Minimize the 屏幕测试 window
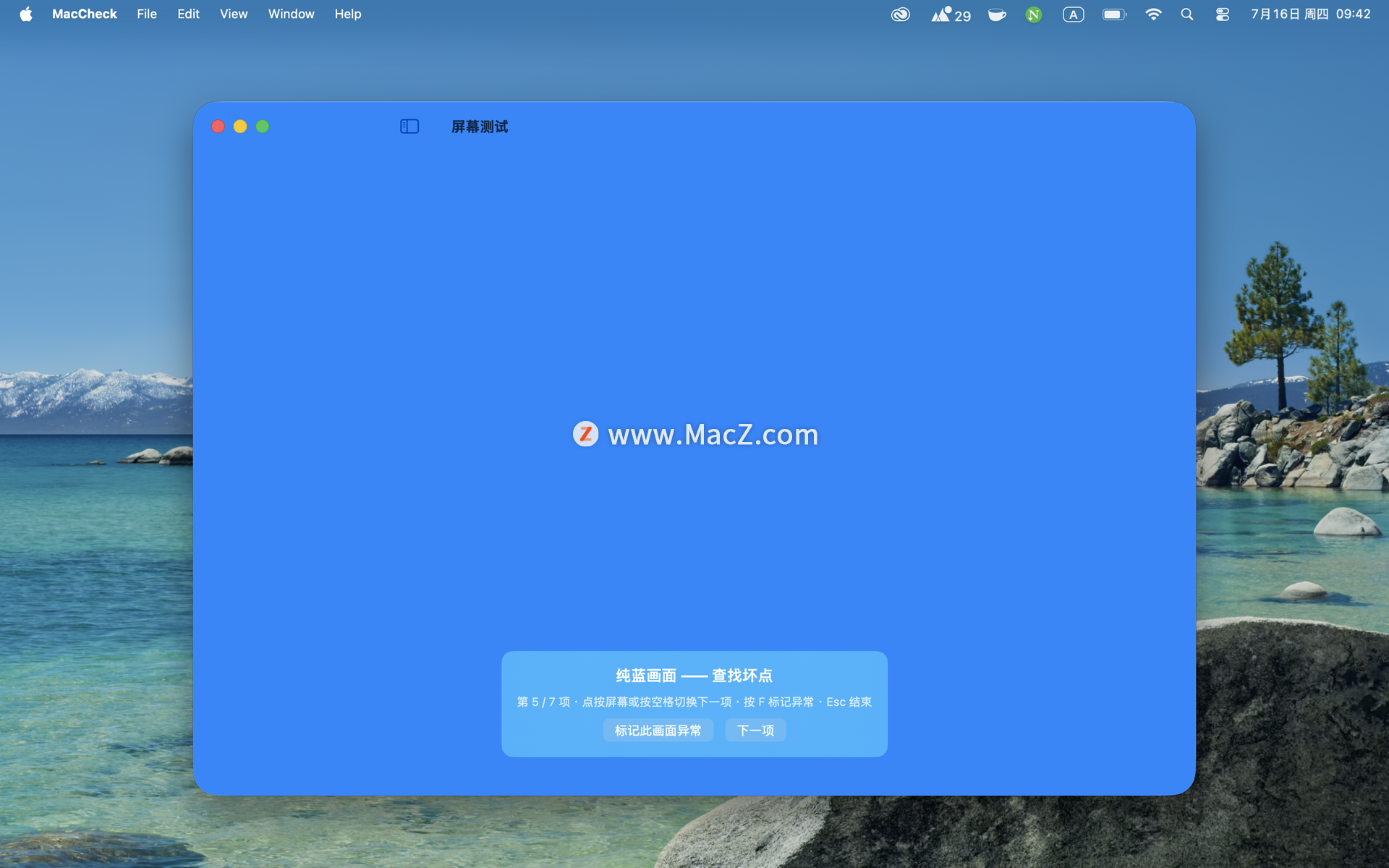This screenshot has width=1389, height=868. pyautogui.click(x=240, y=127)
